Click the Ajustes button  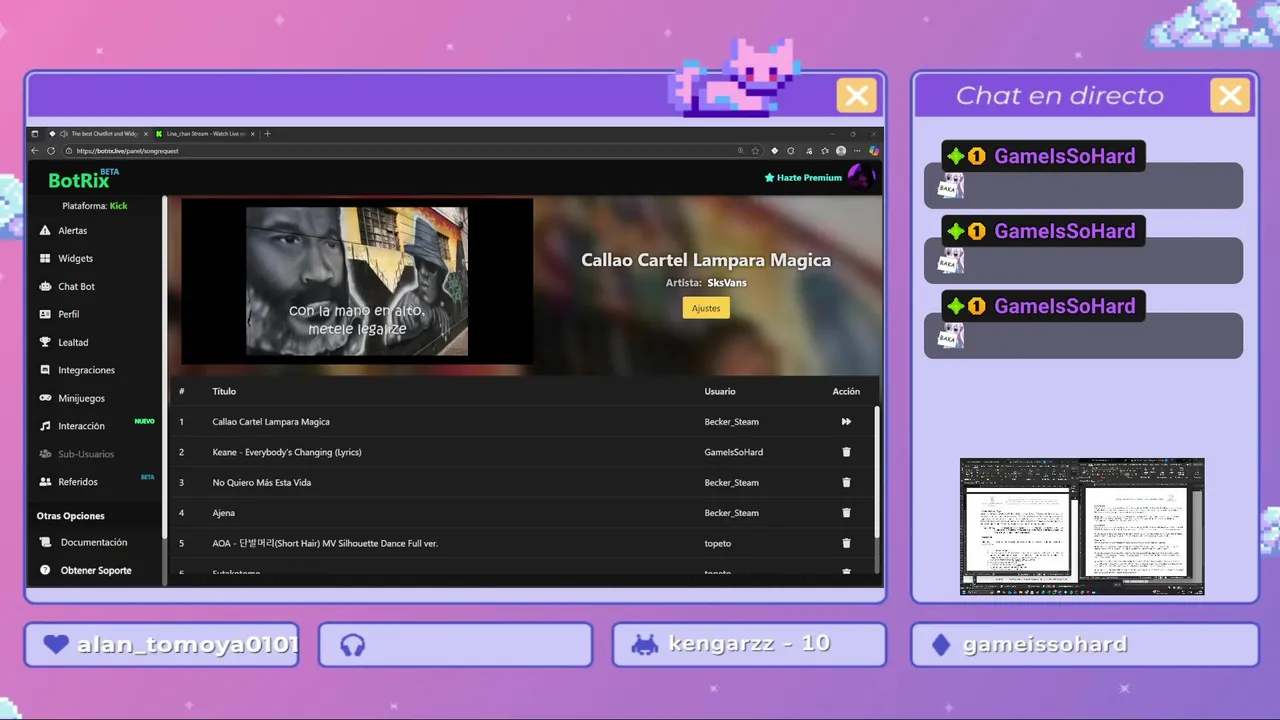[706, 308]
